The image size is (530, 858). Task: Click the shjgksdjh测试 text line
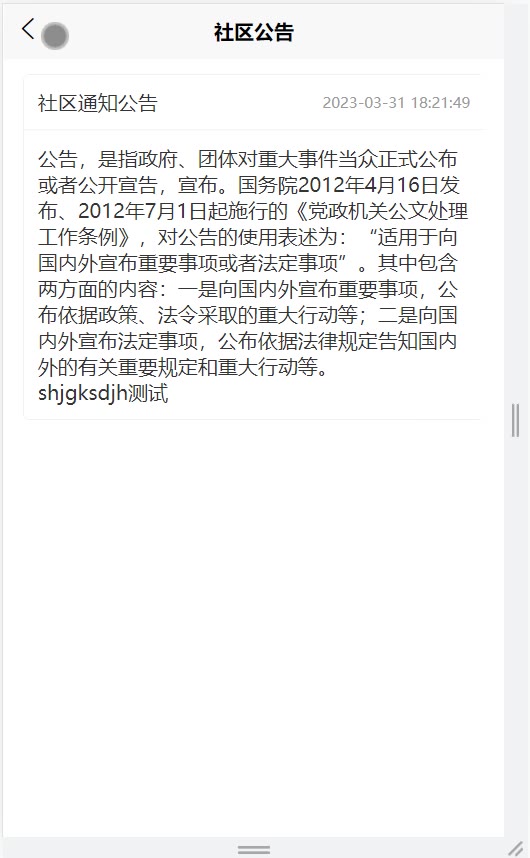103,393
